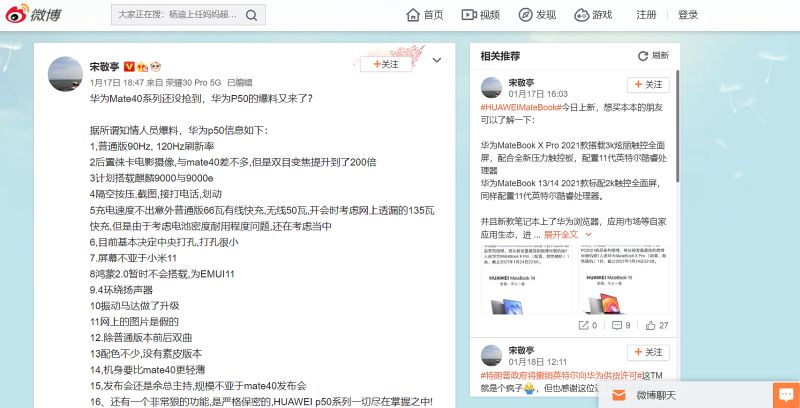Click text '13配色不少,没有素皮版本'
The height and width of the screenshot is (408, 800).
[x=146, y=353]
